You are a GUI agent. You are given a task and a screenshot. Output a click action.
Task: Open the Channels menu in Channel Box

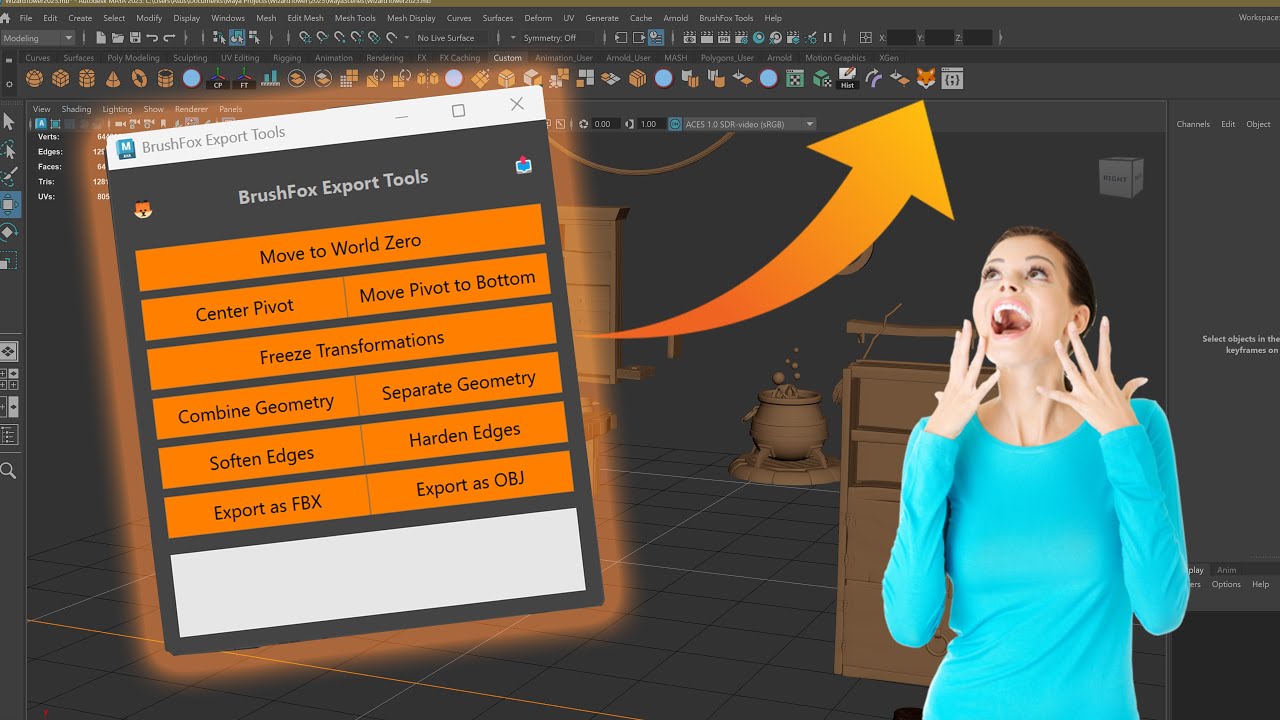click(x=1193, y=124)
